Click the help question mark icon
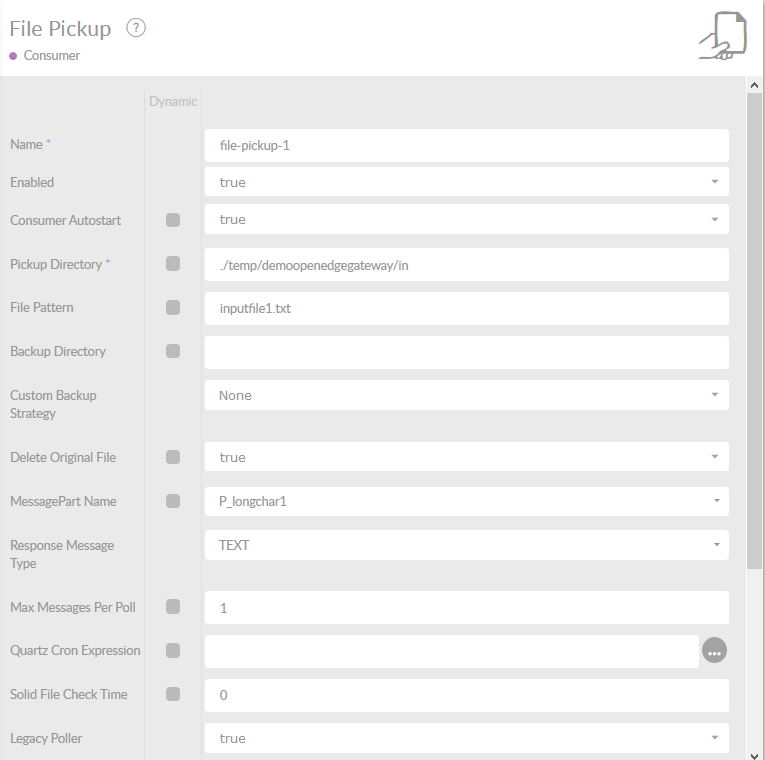Image resolution: width=765 pixels, height=760 pixels. click(136, 28)
